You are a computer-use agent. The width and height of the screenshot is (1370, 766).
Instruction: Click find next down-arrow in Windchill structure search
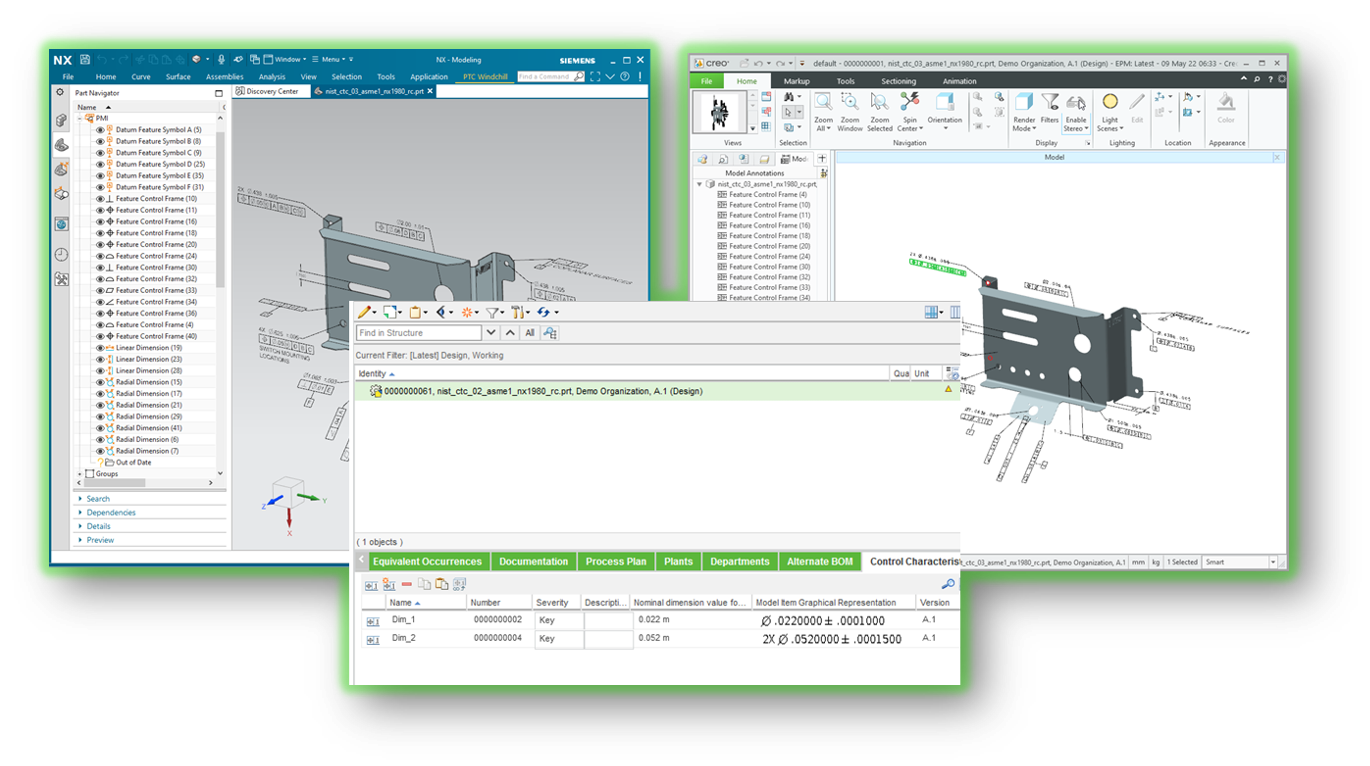pos(491,333)
